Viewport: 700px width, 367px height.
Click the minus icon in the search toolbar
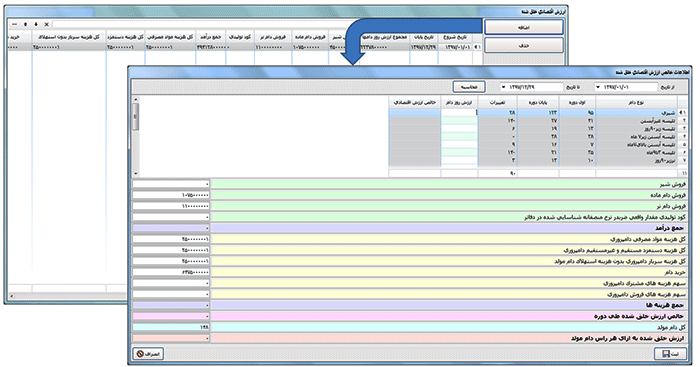[14, 24]
